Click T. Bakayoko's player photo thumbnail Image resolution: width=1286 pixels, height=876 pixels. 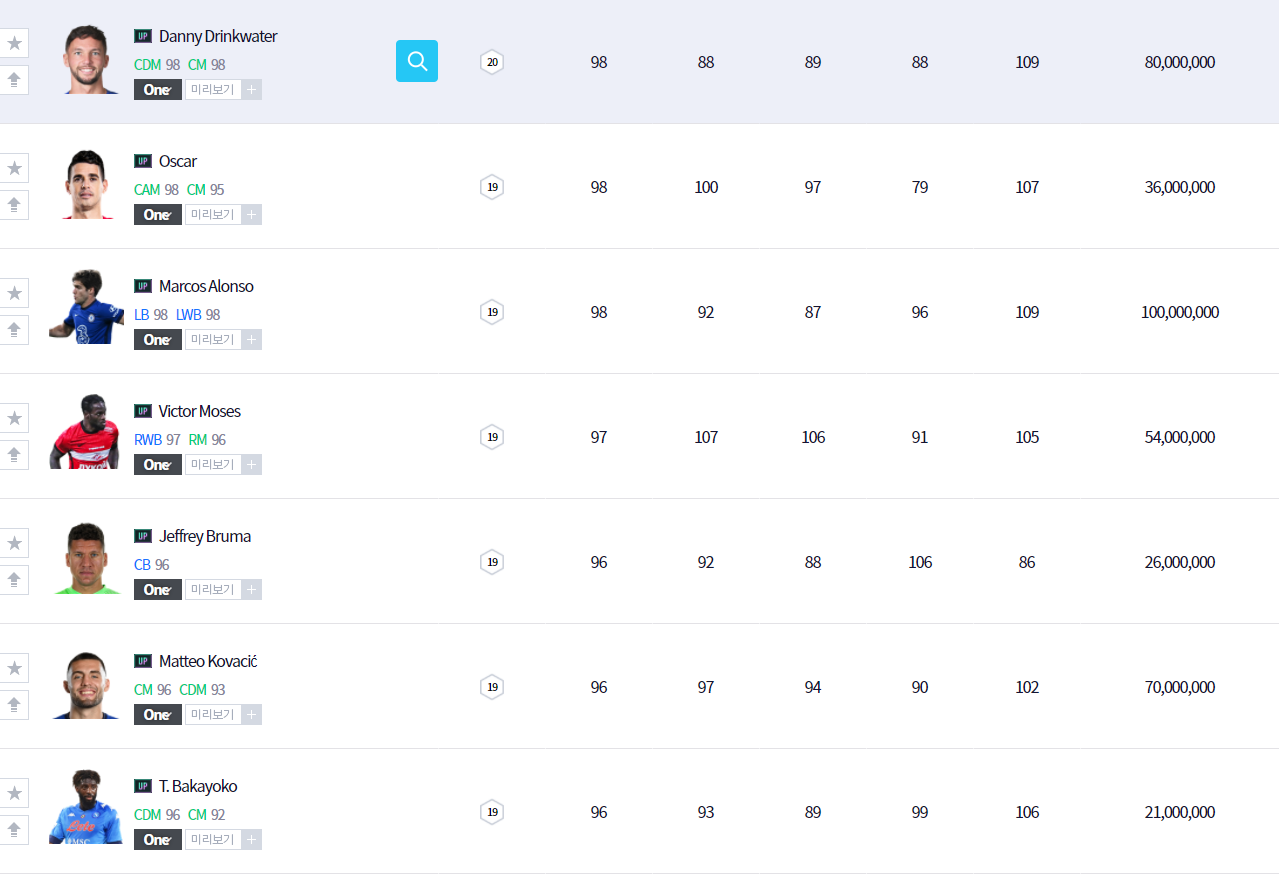(84, 808)
